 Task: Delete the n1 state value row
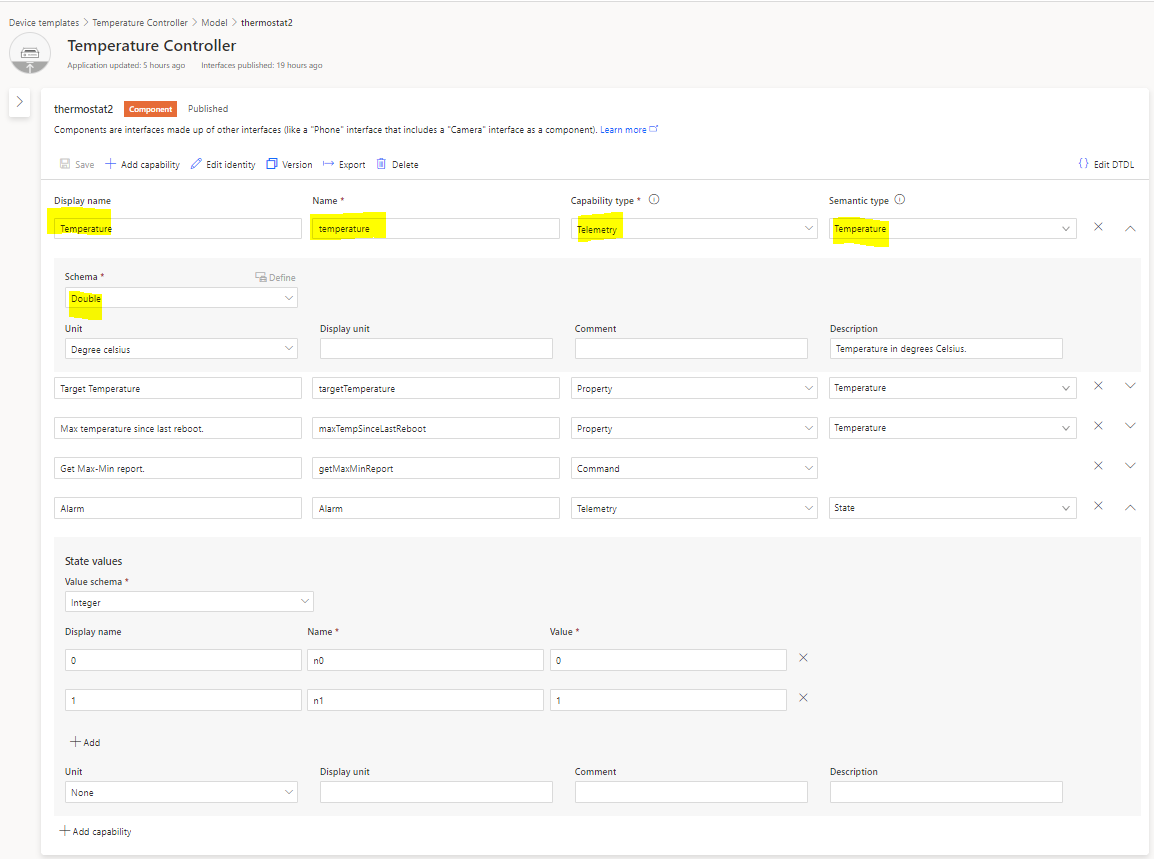(803, 698)
